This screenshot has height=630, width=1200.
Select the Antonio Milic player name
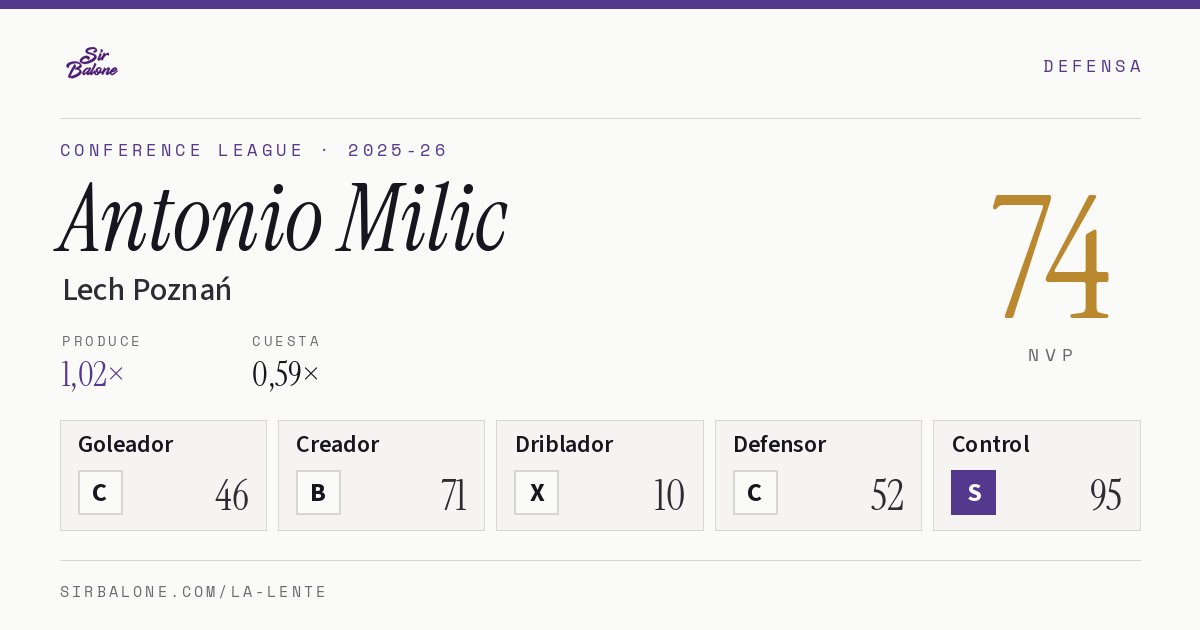click(x=283, y=218)
